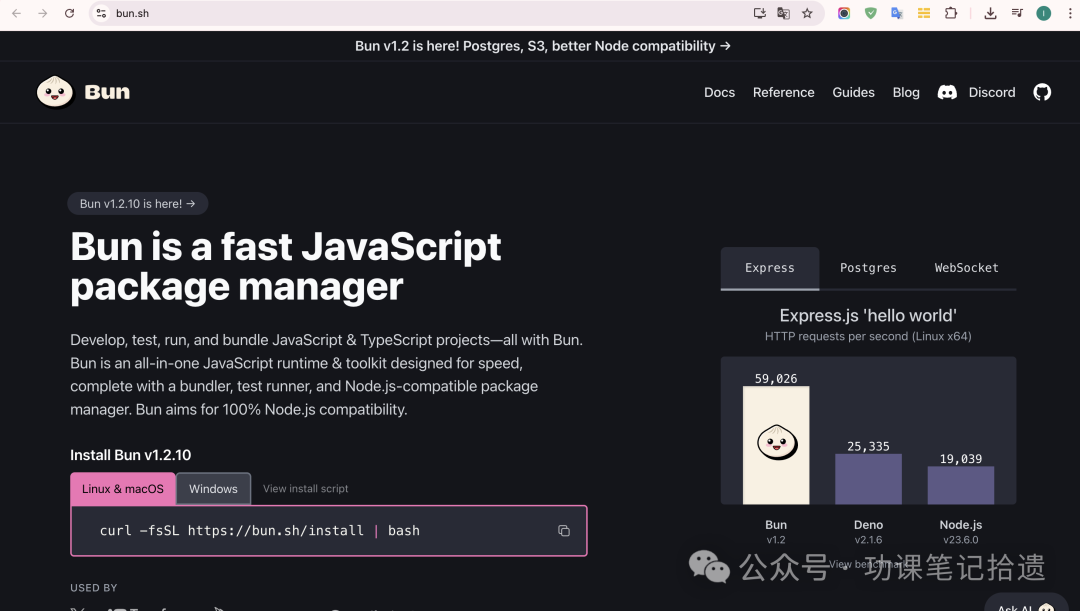Switch to the Postgres benchmark tab
The height and width of the screenshot is (611, 1080).
pyautogui.click(x=868, y=268)
